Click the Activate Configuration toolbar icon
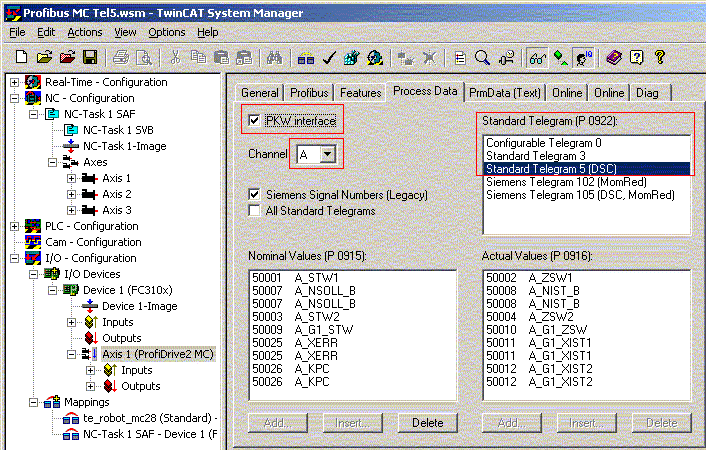 click(352, 57)
